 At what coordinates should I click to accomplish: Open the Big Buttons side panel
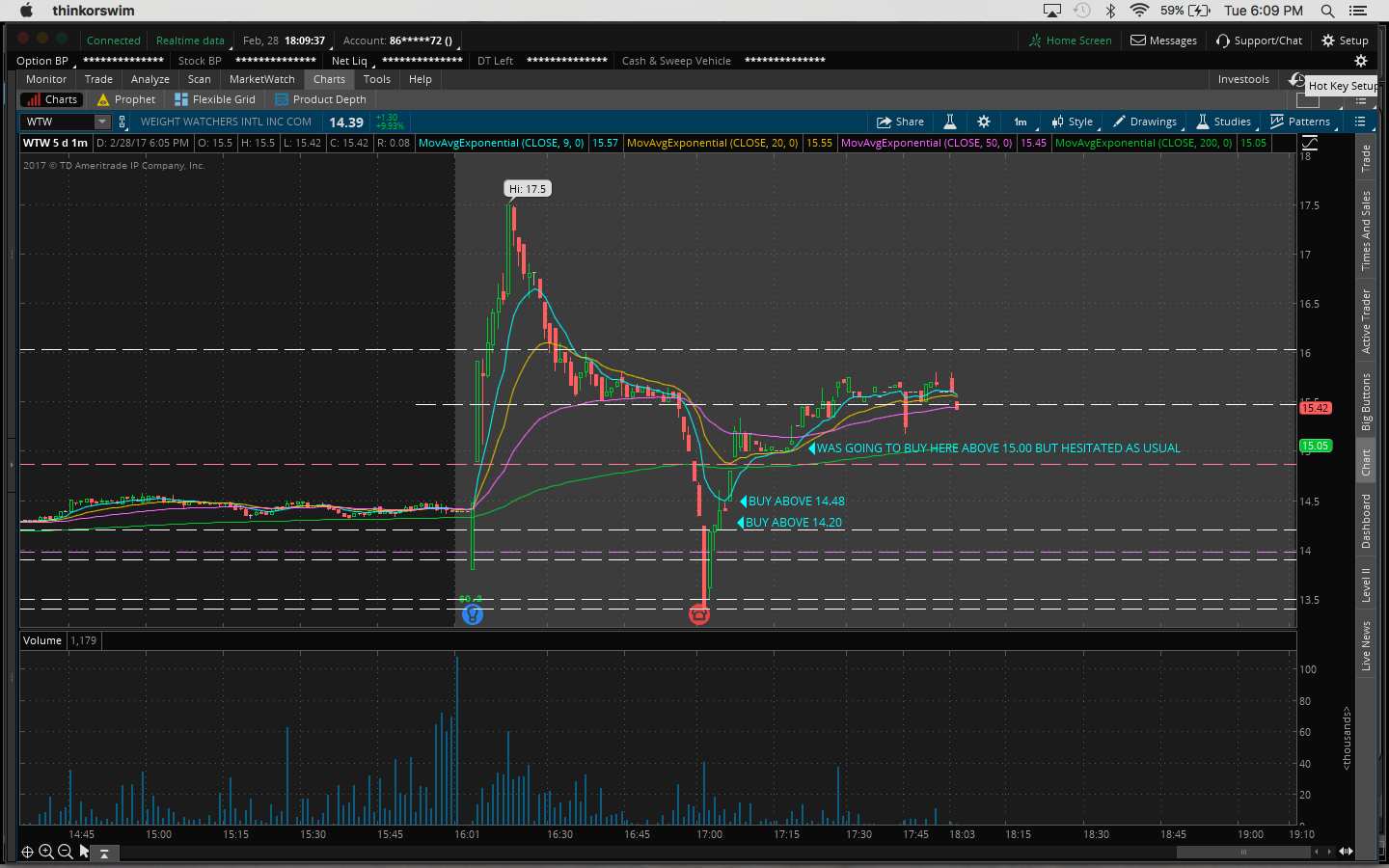tap(1366, 402)
